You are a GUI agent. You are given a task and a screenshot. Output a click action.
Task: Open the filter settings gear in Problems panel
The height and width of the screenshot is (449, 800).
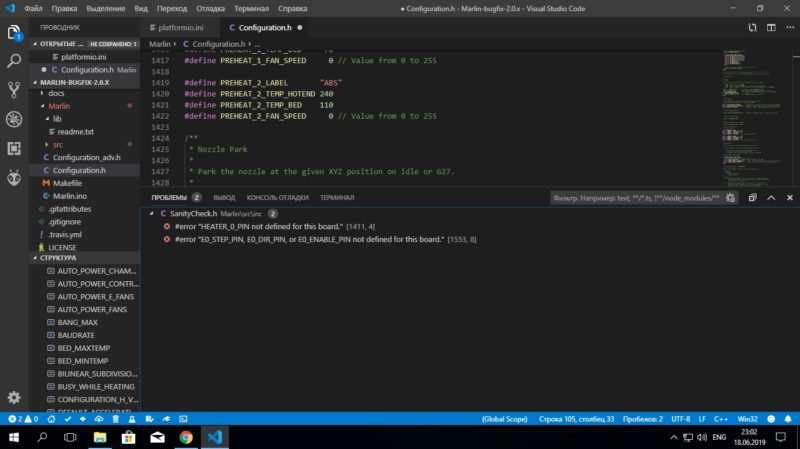(x=730, y=198)
